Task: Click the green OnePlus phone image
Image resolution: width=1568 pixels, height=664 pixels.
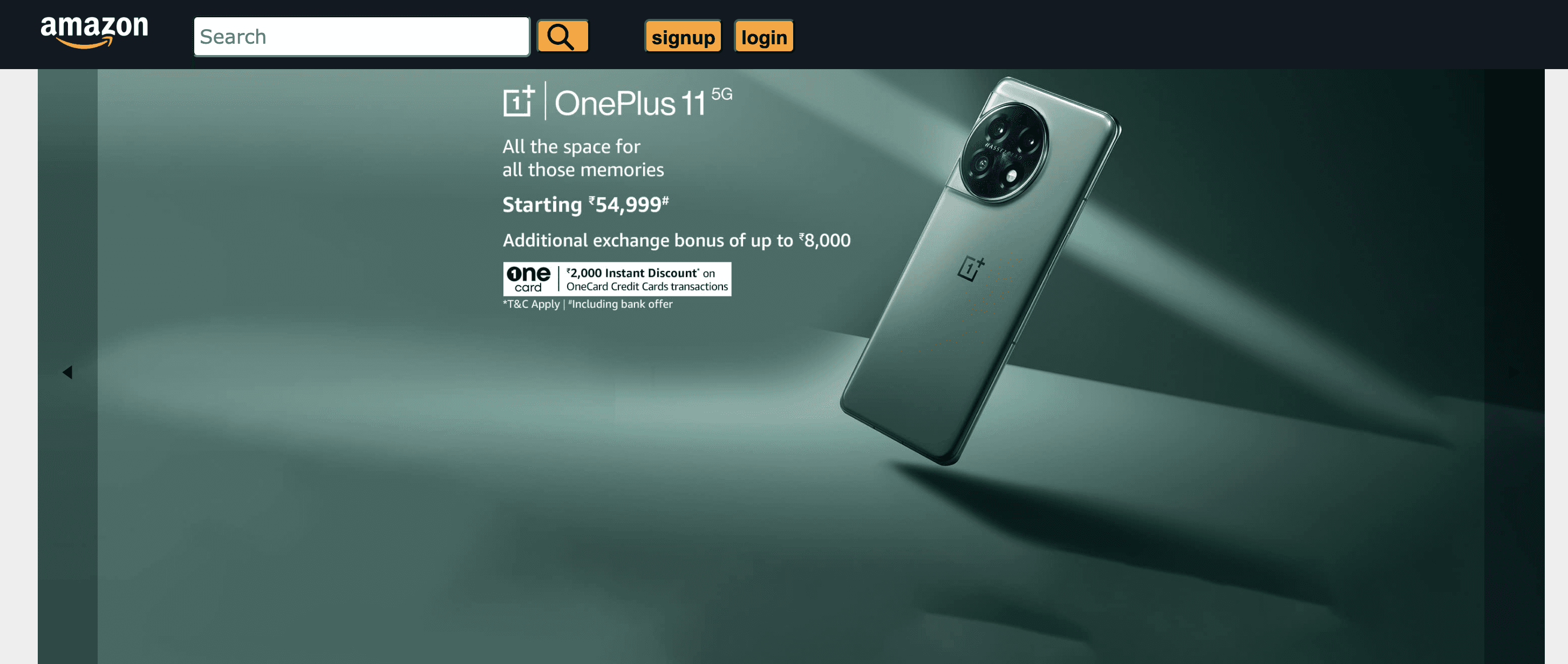Action: tap(980, 271)
